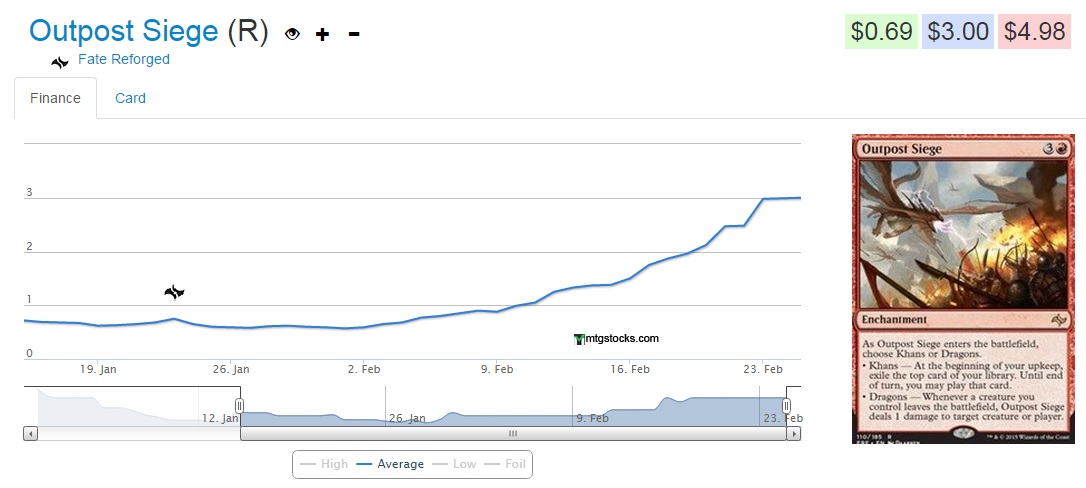The height and width of the screenshot is (488, 1086).
Task: Click the plus icon next to card title
Action: pyautogui.click(x=322, y=34)
